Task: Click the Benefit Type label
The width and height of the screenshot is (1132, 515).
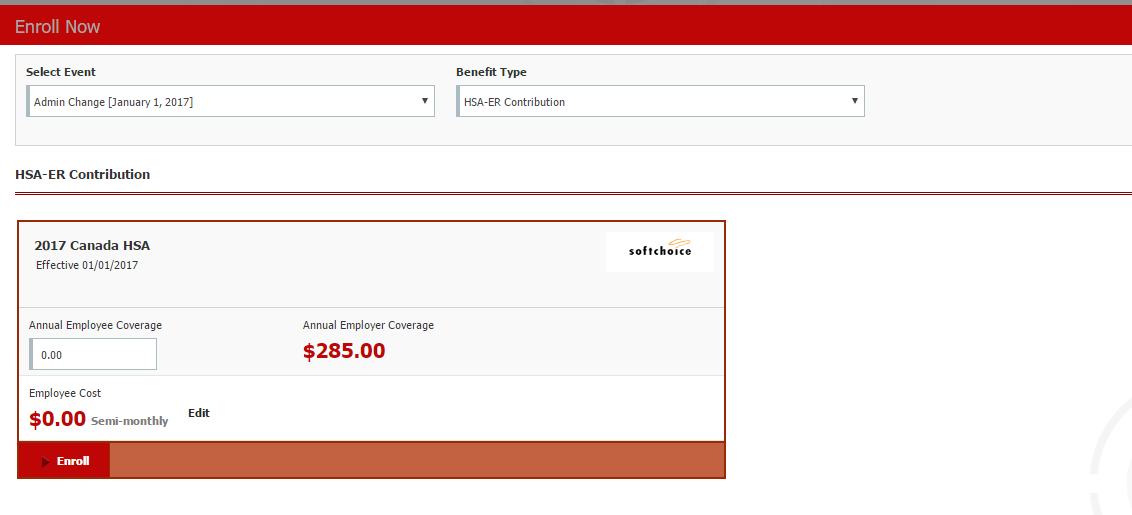Action: coord(491,73)
